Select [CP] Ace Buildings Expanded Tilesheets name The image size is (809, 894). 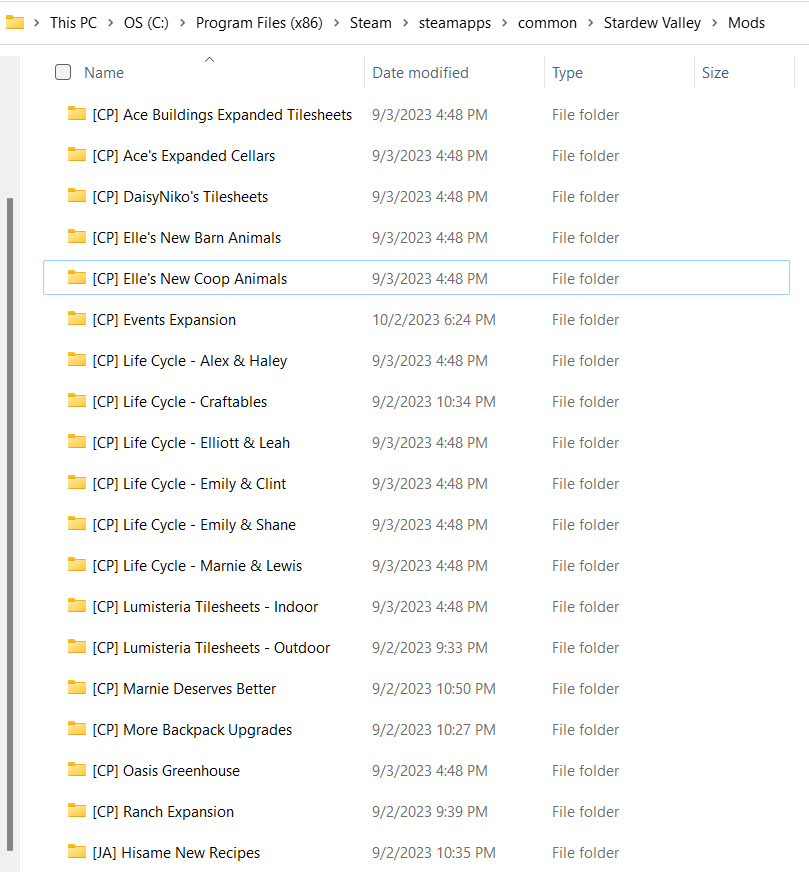point(222,115)
